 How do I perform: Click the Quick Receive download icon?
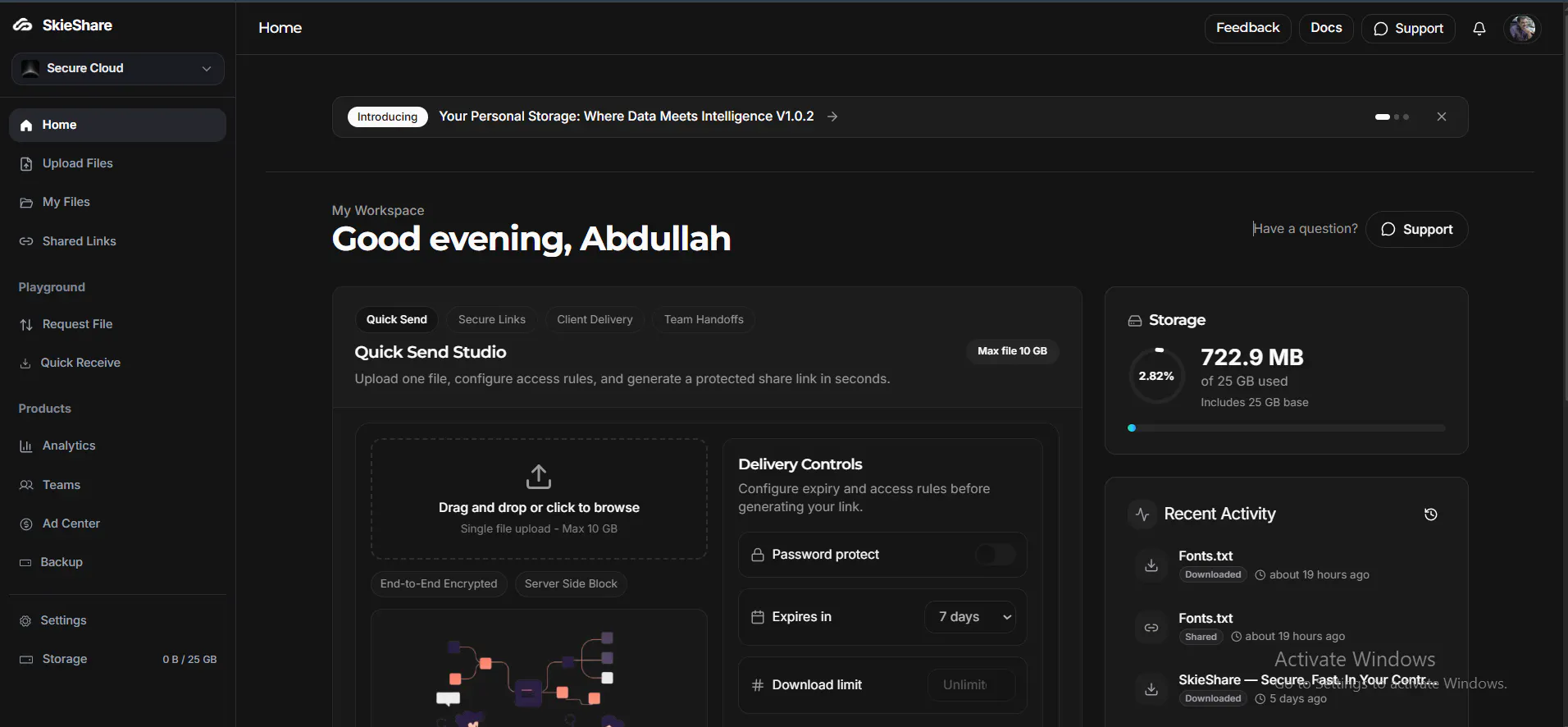[x=25, y=363]
